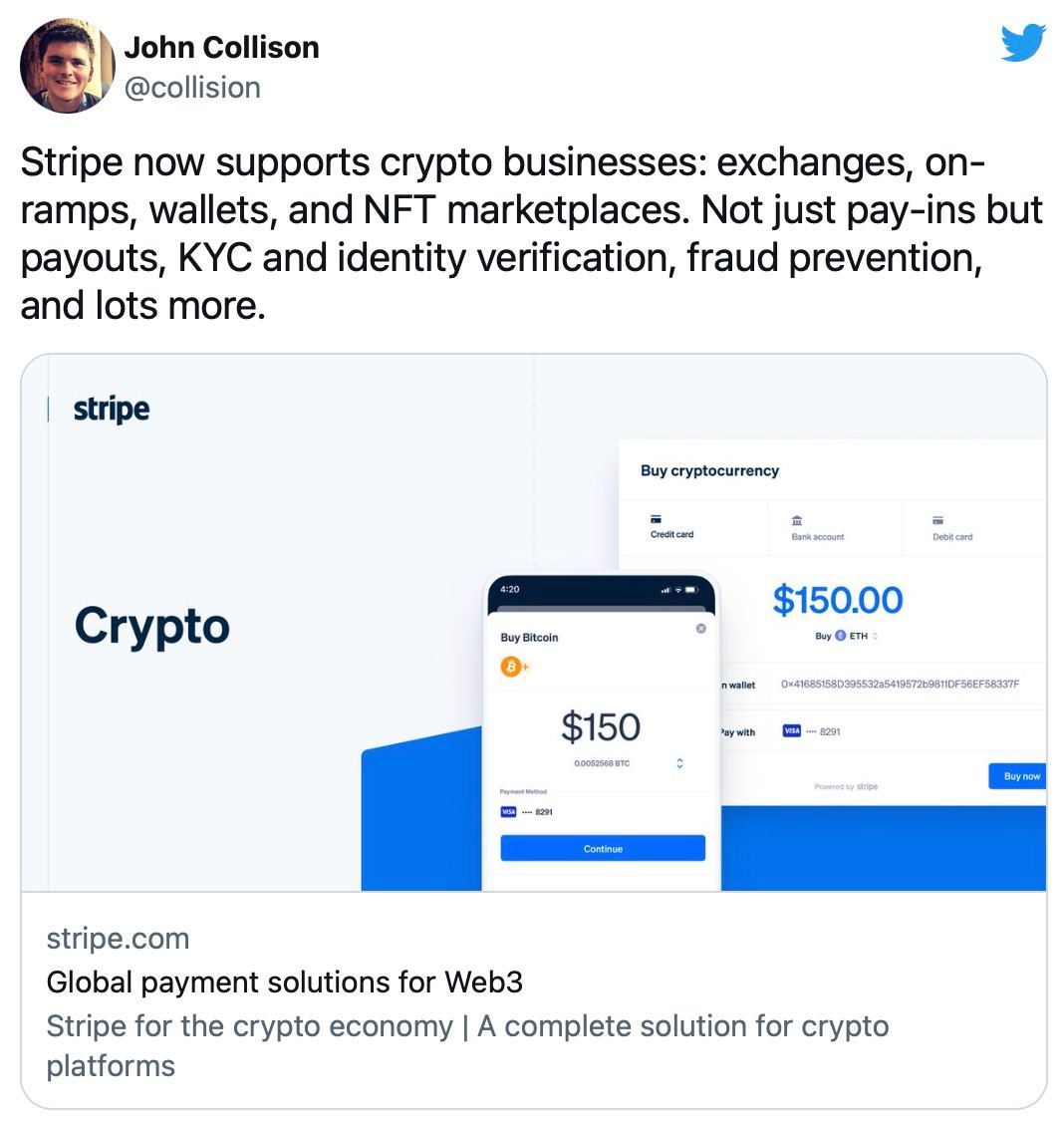
Task: Toggle the BTC amount stepper arrows
Action: tap(679, 763)
